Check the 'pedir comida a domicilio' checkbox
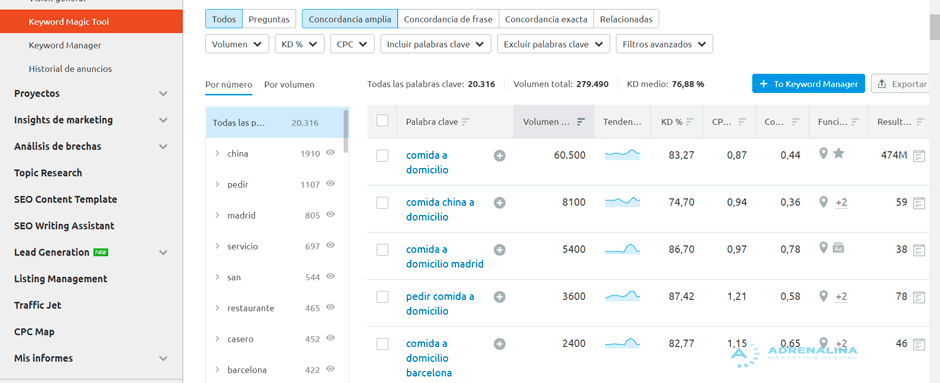940x383 pixels. point(382,297)
